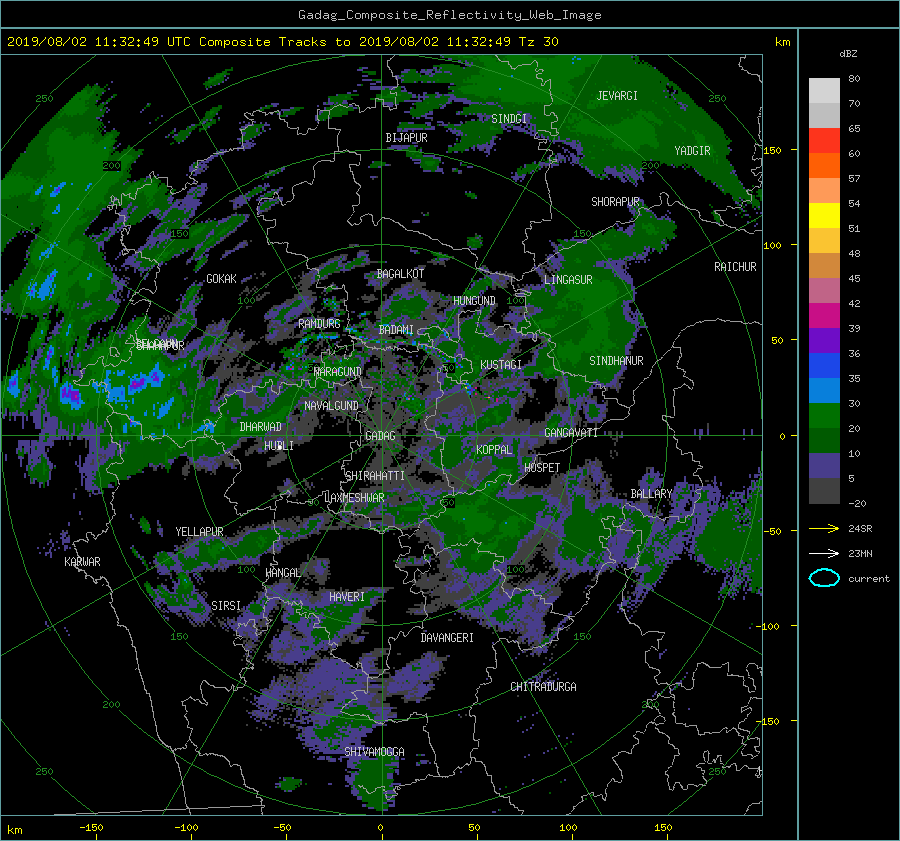Select the light blue 30 dBZ color swatch
Viewport: 900px width, 841px height.
[x=824, y=390]
